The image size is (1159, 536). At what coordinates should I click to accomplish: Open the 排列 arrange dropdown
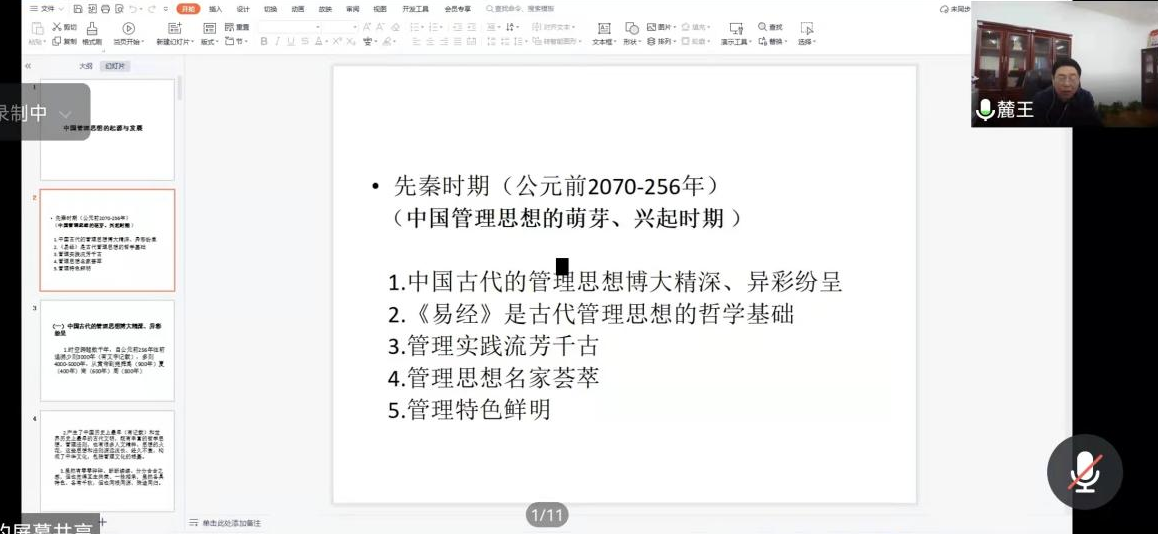(x=661, y=41)
